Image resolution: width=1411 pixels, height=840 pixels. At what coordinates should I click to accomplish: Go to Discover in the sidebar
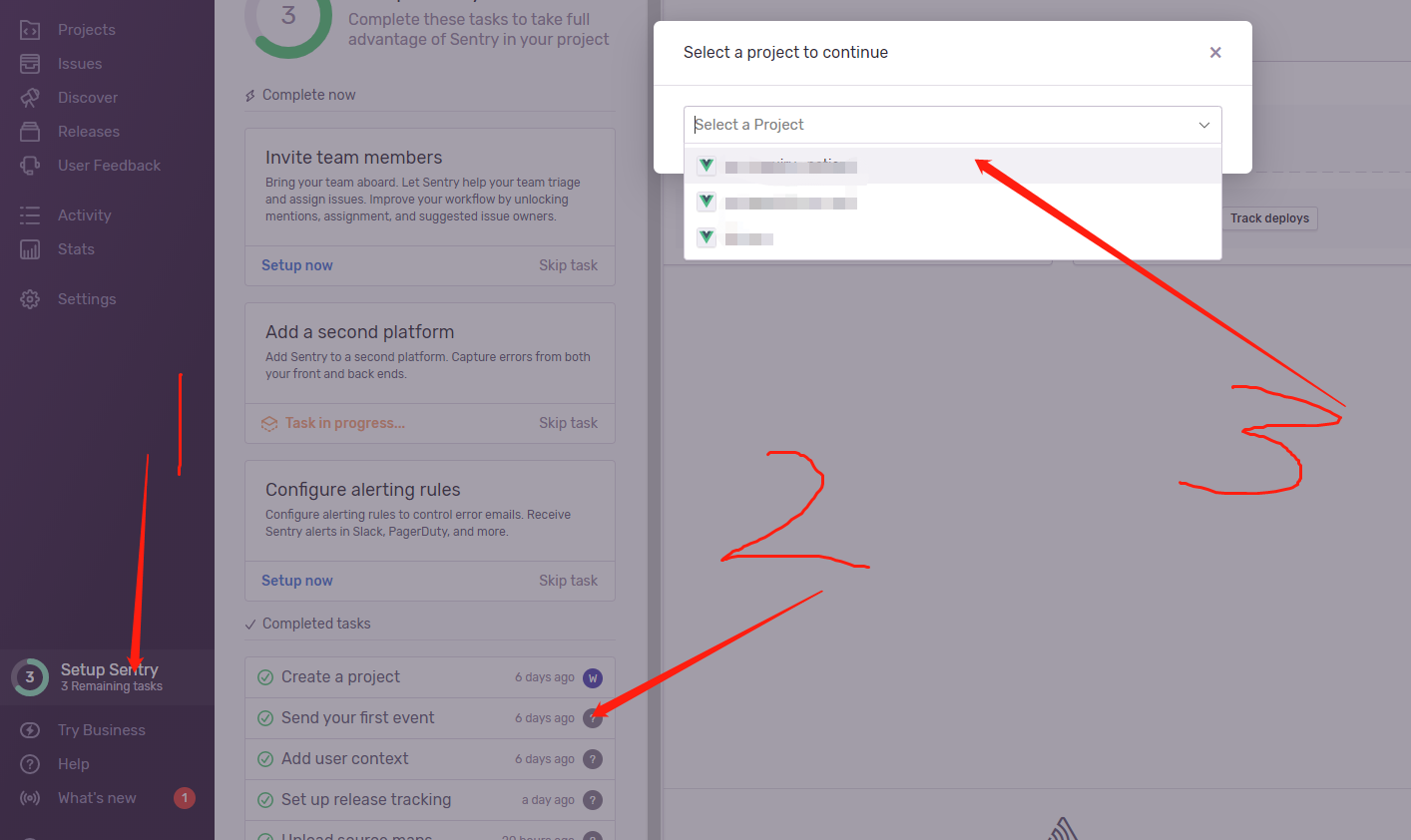point(88,98)
